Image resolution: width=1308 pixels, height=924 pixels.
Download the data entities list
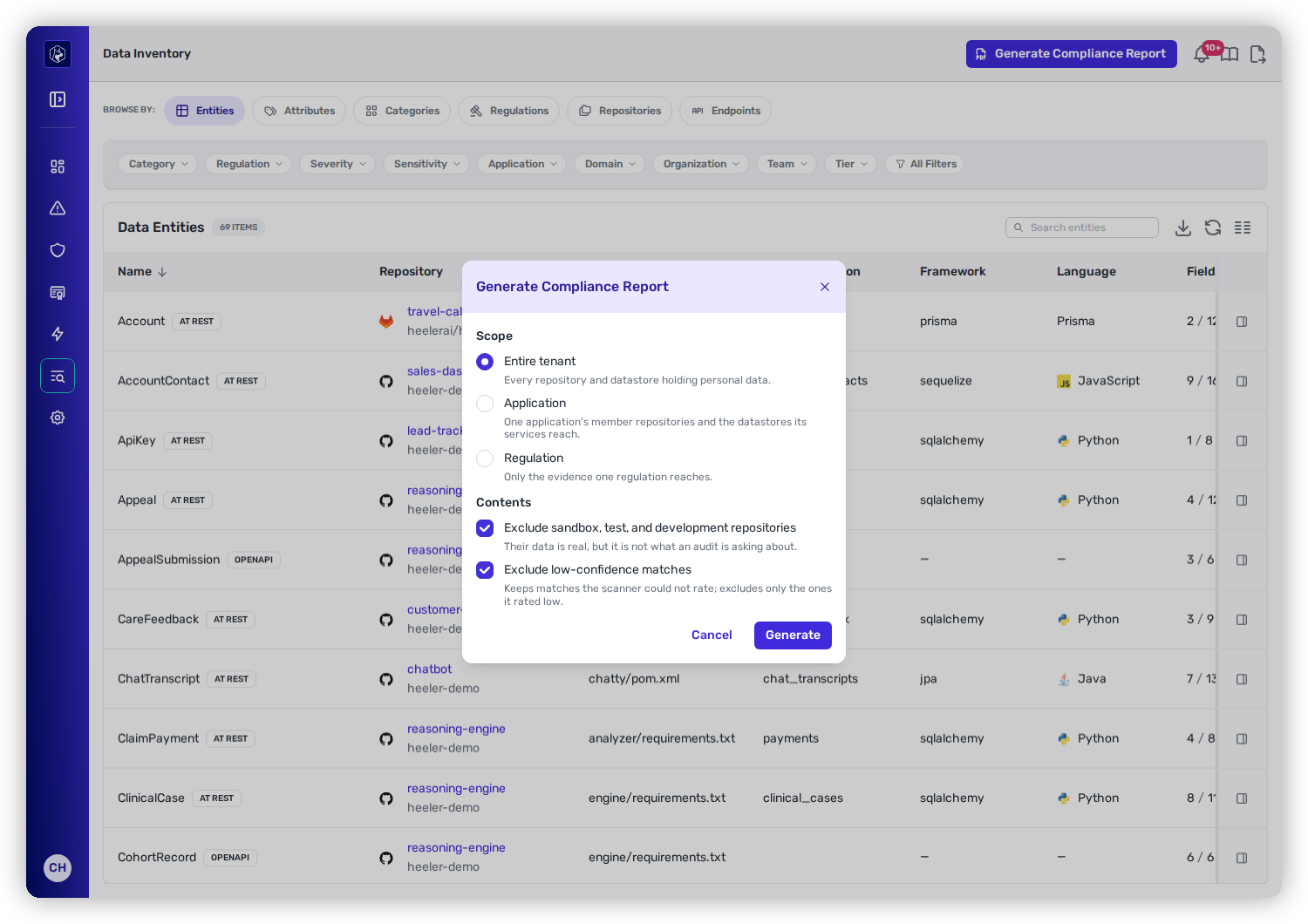[x=1183, y=228]
